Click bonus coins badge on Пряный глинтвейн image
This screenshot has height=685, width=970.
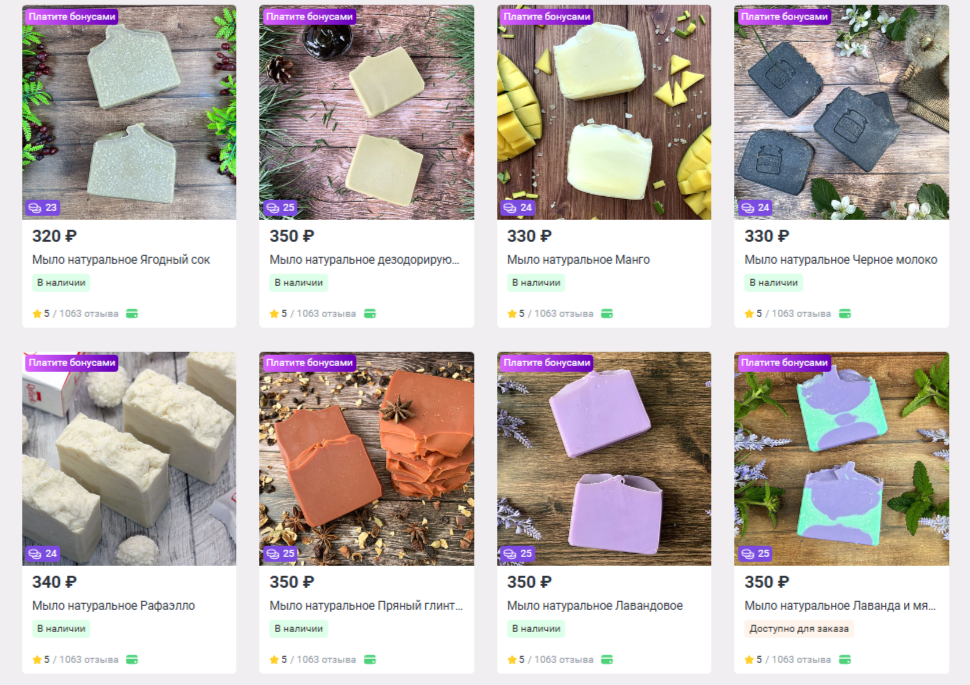(x=280, y=554)
